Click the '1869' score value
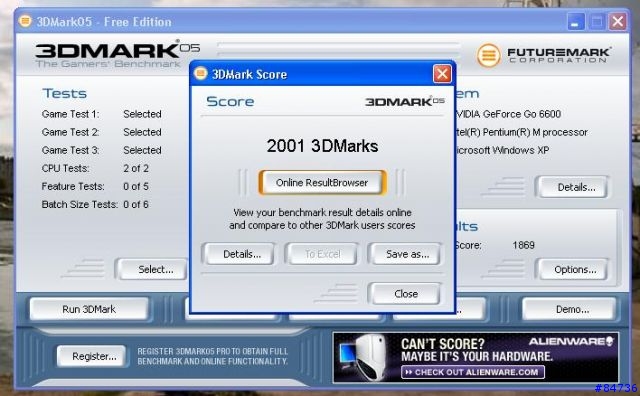Viewport: 640px width, 396px height. pyautogui.click(x=523, y=245)
